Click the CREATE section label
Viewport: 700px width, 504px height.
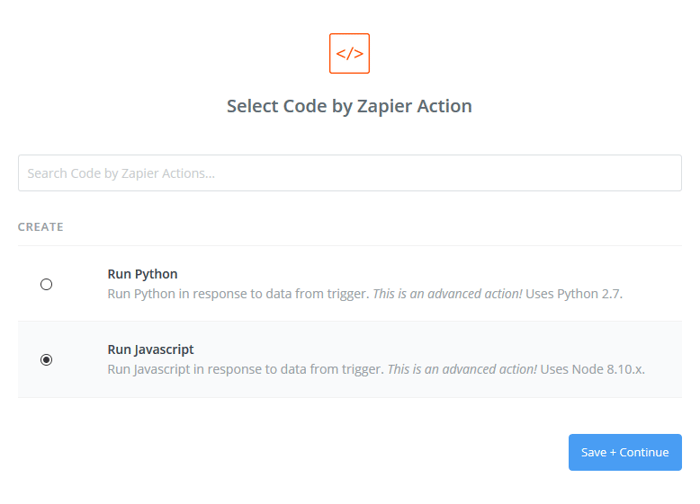(40, 227)
